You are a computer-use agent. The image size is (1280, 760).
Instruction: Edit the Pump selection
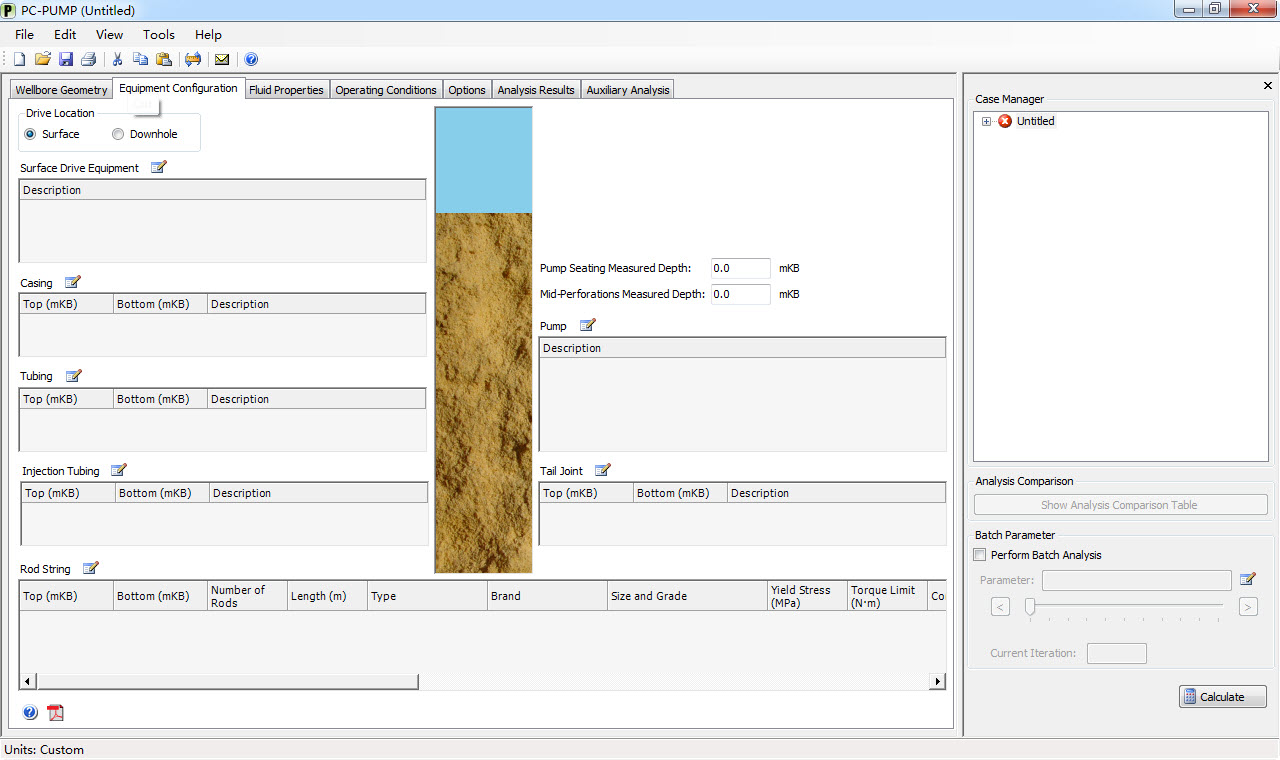click(588, 325)
